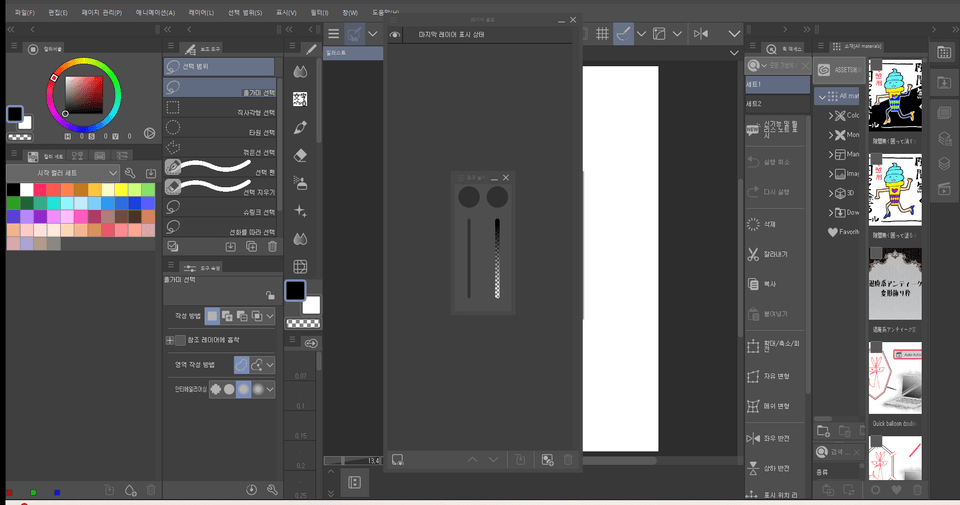Select the 세트2 quick access set
The width and height of the screenshot is (960, 505).
click(778, 104)
